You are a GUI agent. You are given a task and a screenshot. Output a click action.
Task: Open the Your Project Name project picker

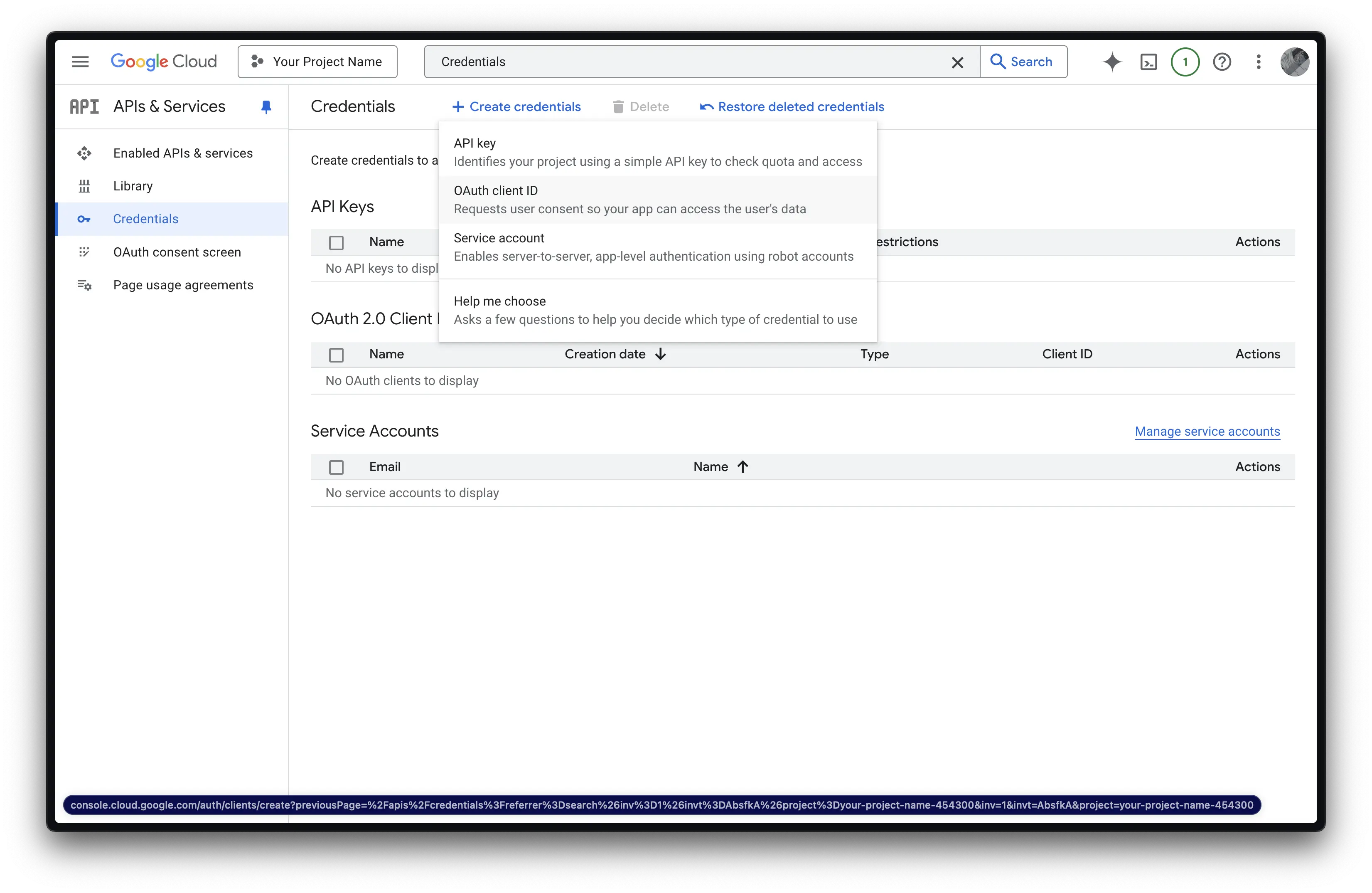317,62
